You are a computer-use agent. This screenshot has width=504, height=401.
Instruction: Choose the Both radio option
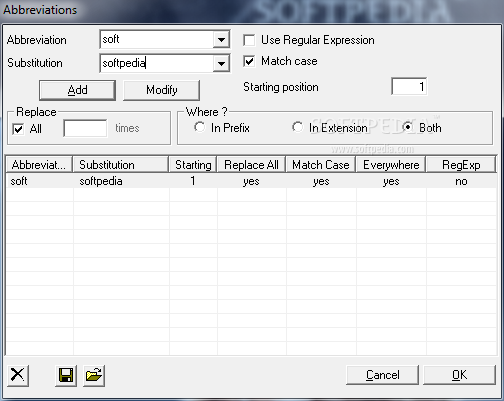(407, 127)
